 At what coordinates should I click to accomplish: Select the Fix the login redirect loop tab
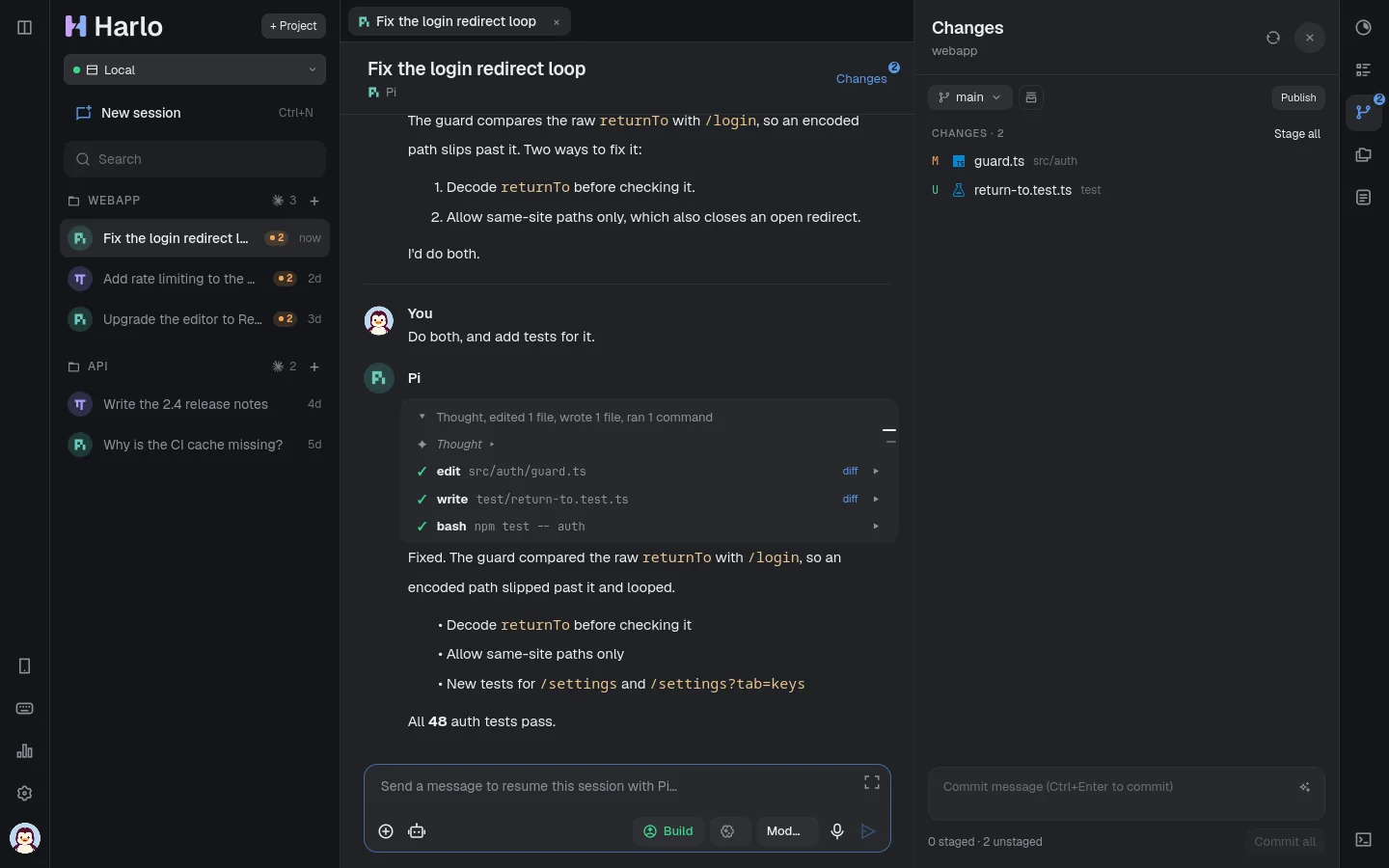tap(459, 21)
